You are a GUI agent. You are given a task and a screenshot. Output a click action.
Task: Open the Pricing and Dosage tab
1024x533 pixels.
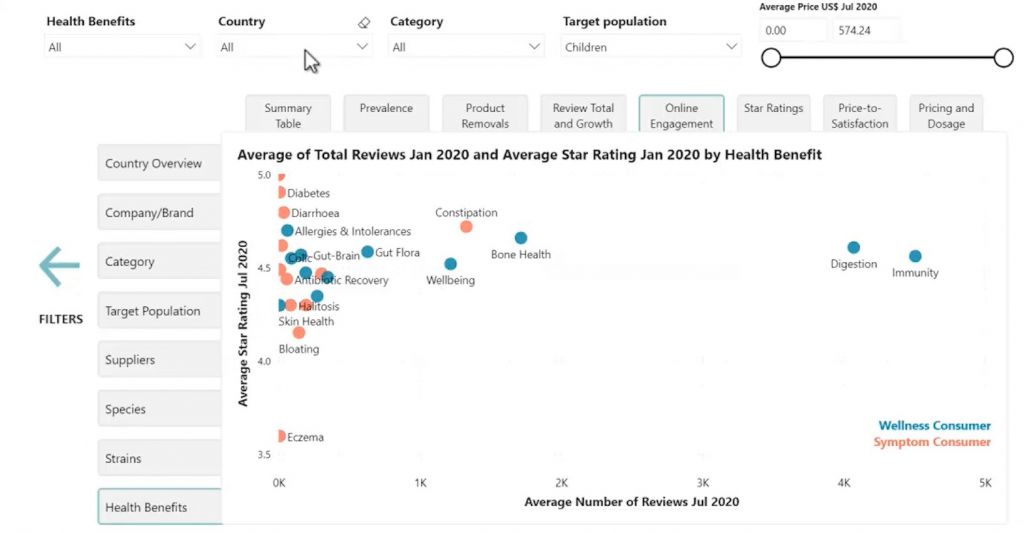946,115
